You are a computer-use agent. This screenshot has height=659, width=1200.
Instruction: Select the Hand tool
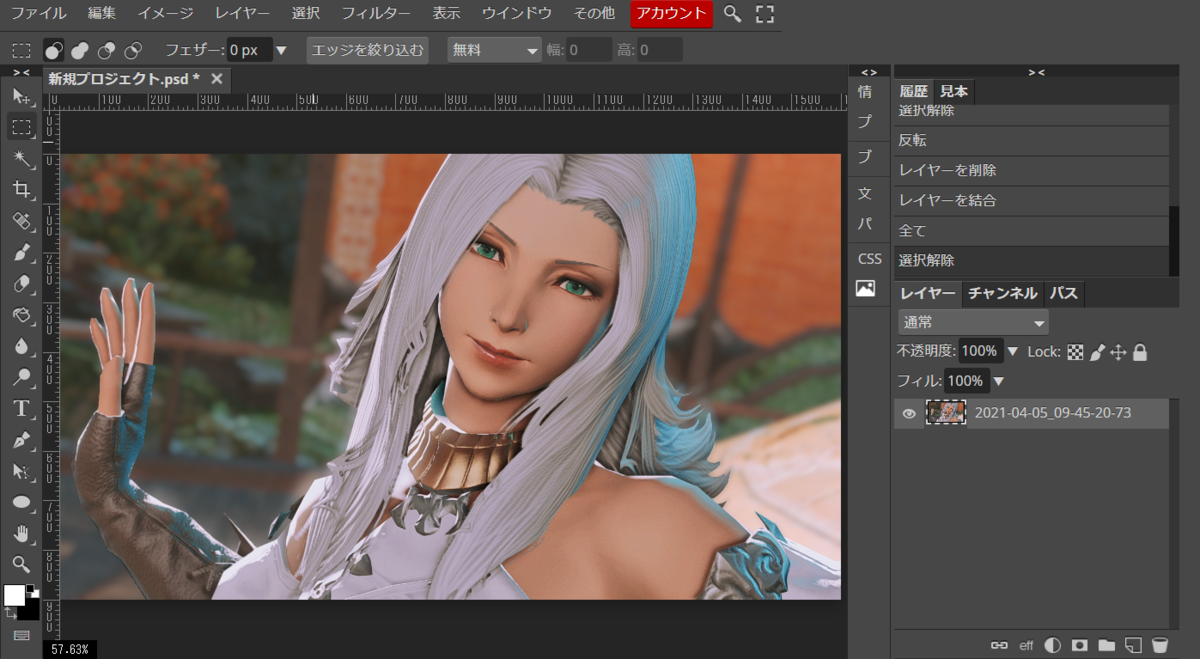point(21,532)
